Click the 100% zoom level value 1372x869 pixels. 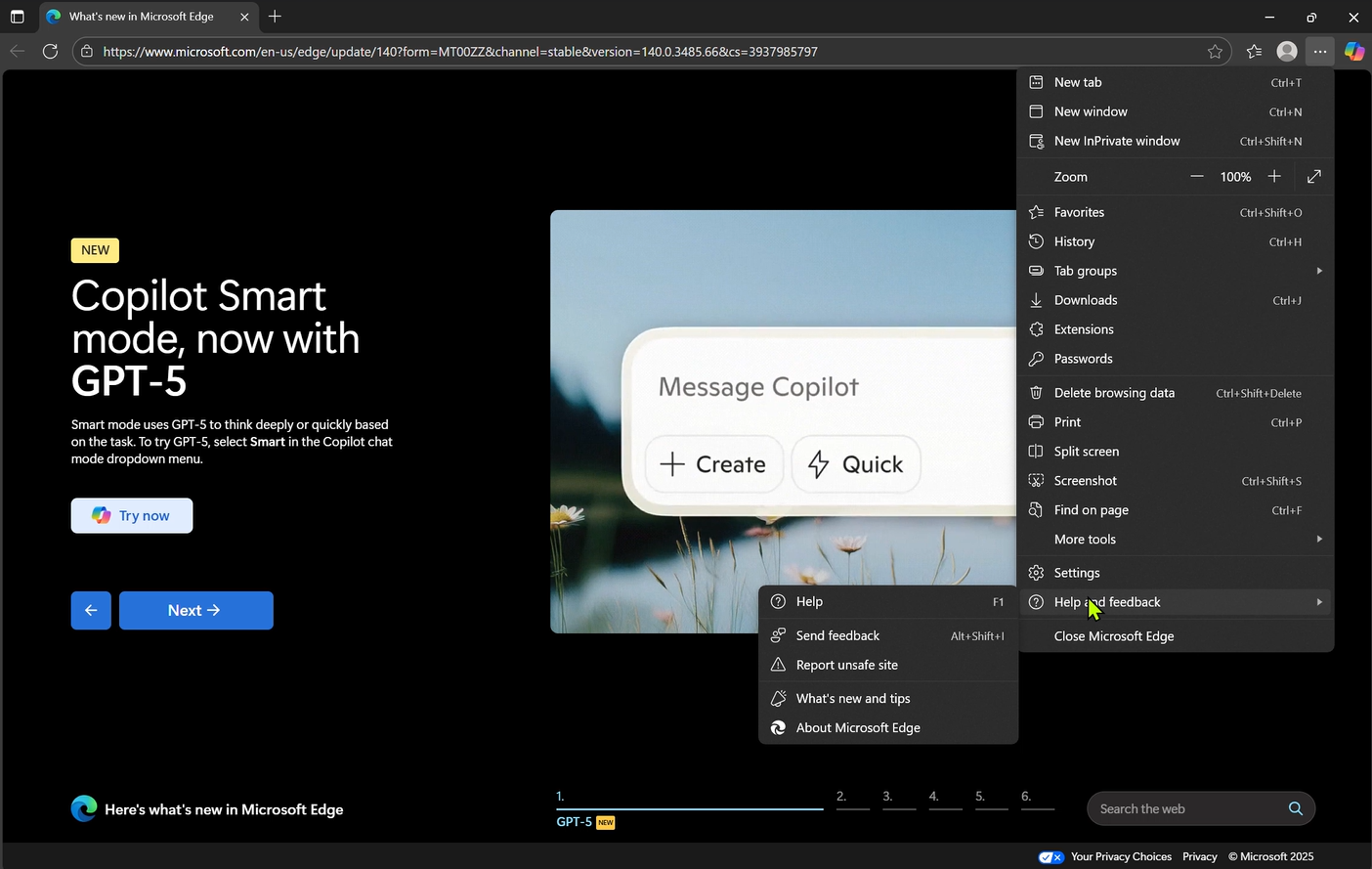[1235, 177]
